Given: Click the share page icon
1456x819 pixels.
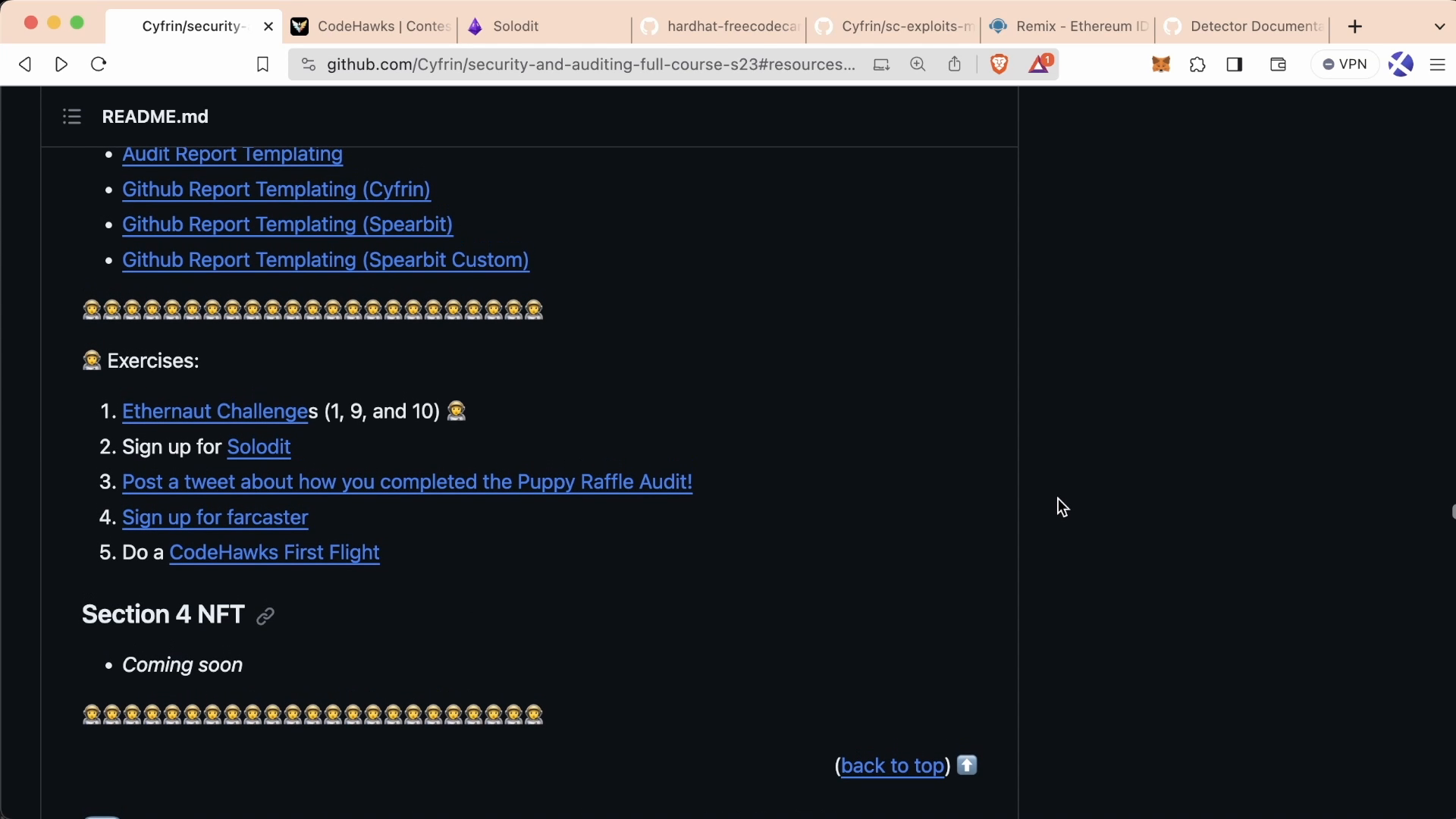Looking at the screenshot, I should (x=954, y=64).
